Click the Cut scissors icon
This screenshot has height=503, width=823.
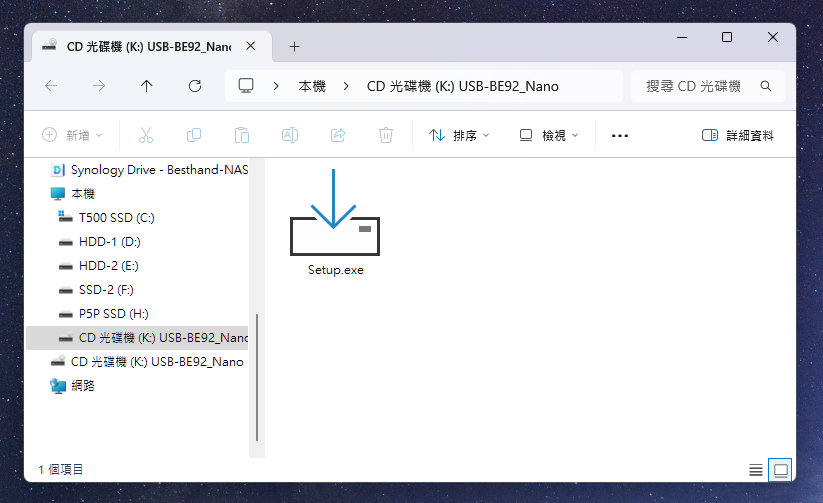tap(145, 135)
